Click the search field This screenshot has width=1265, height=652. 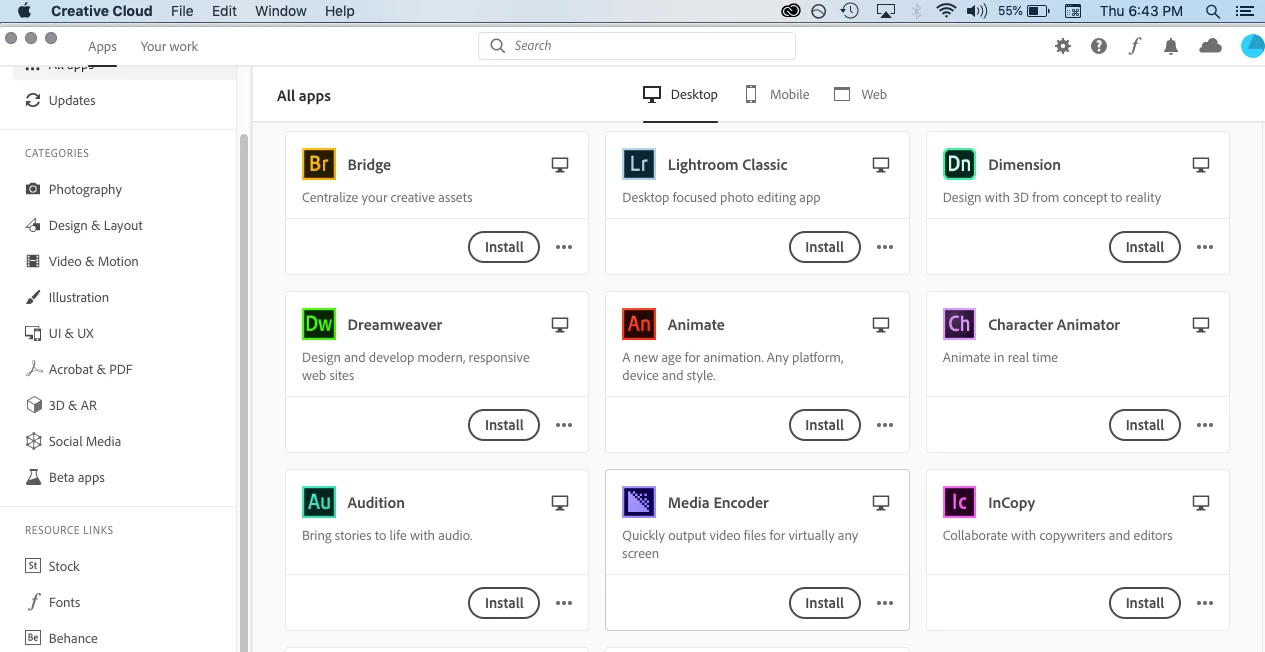[x=637, y=46]
